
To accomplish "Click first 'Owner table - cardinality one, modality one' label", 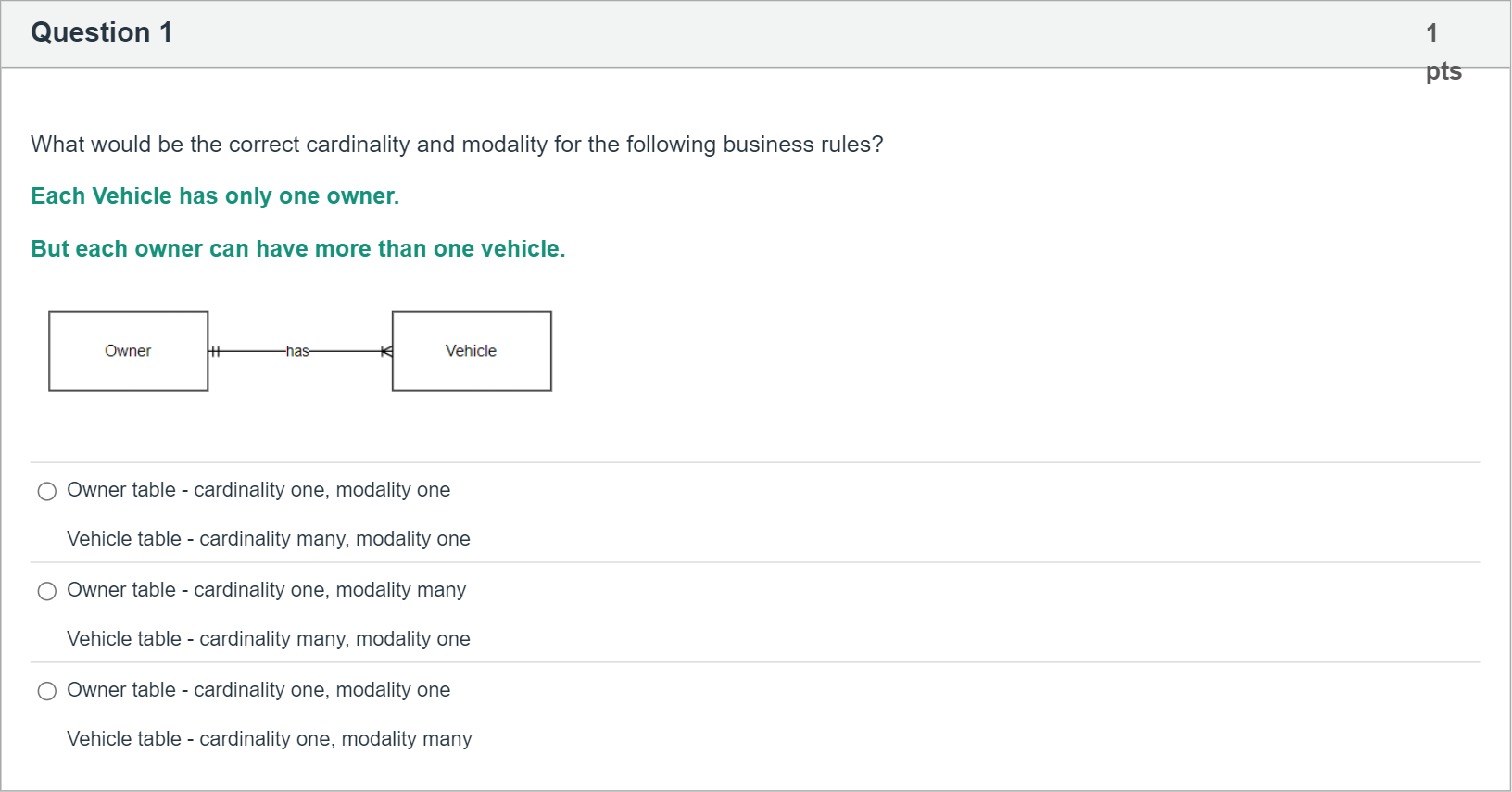I will [x=258, y=490].
